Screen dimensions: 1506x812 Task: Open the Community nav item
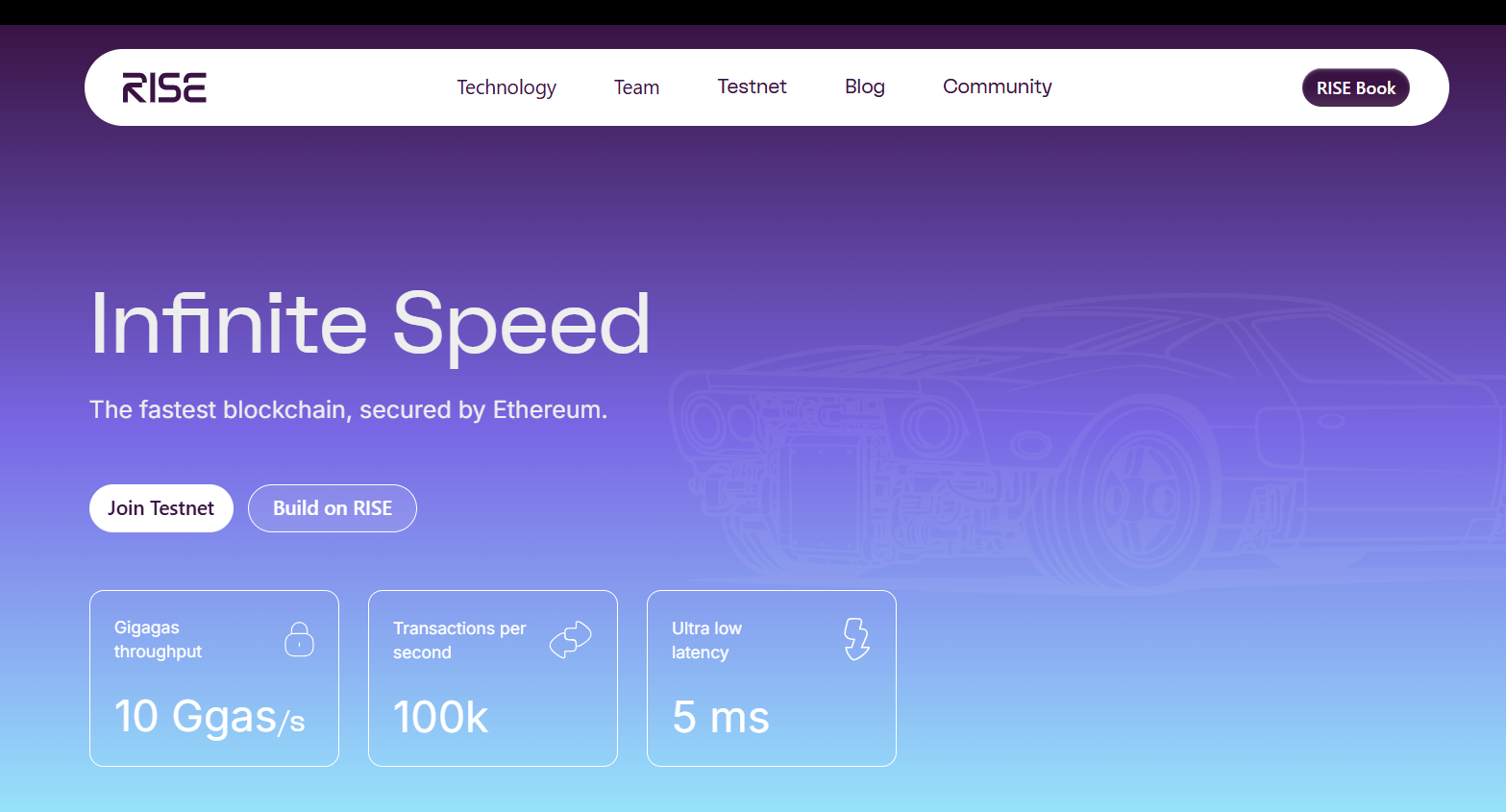coord(998,86)
